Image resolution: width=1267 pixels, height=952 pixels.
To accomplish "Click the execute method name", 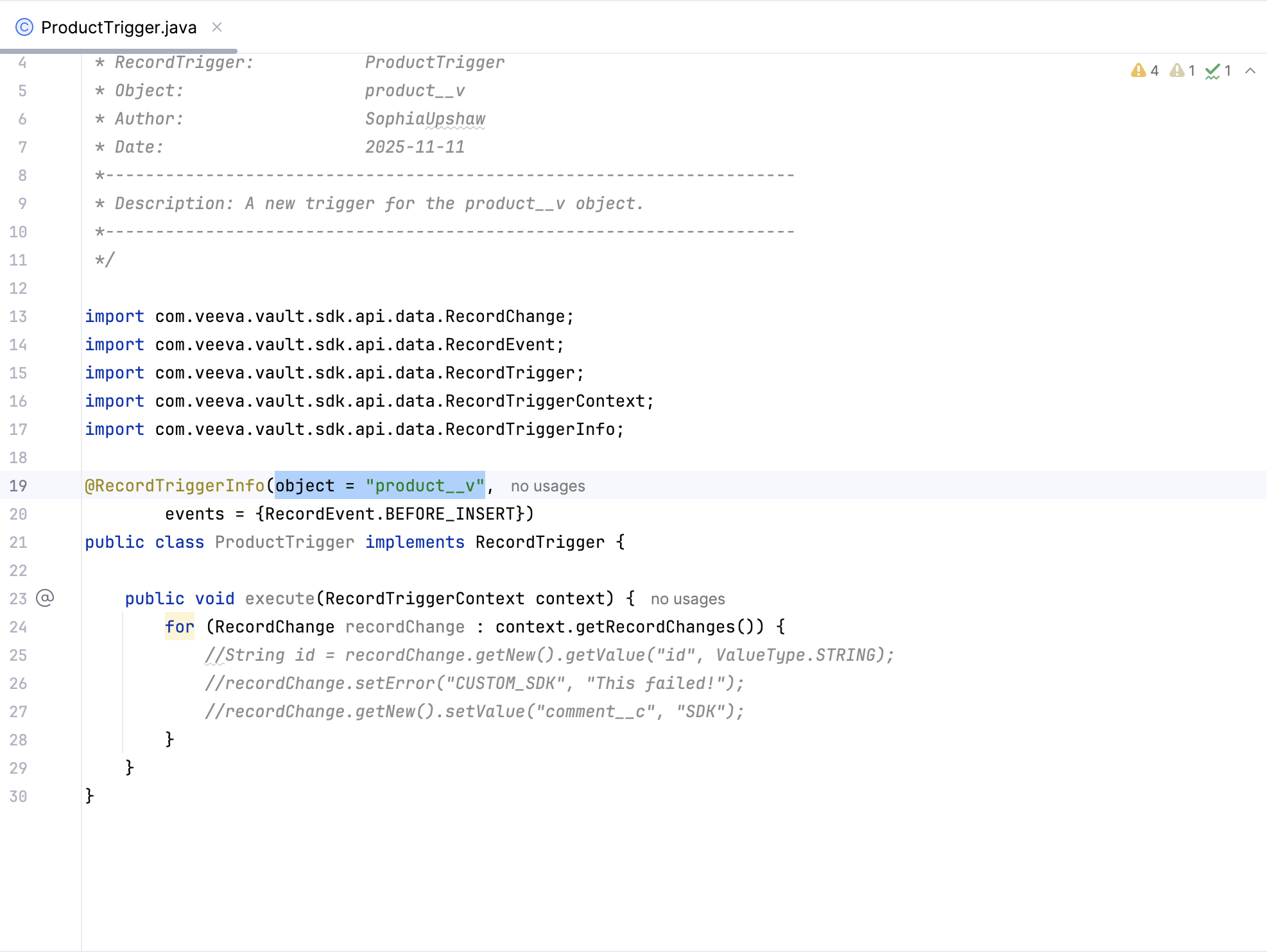I will click(x=280, y=599).
